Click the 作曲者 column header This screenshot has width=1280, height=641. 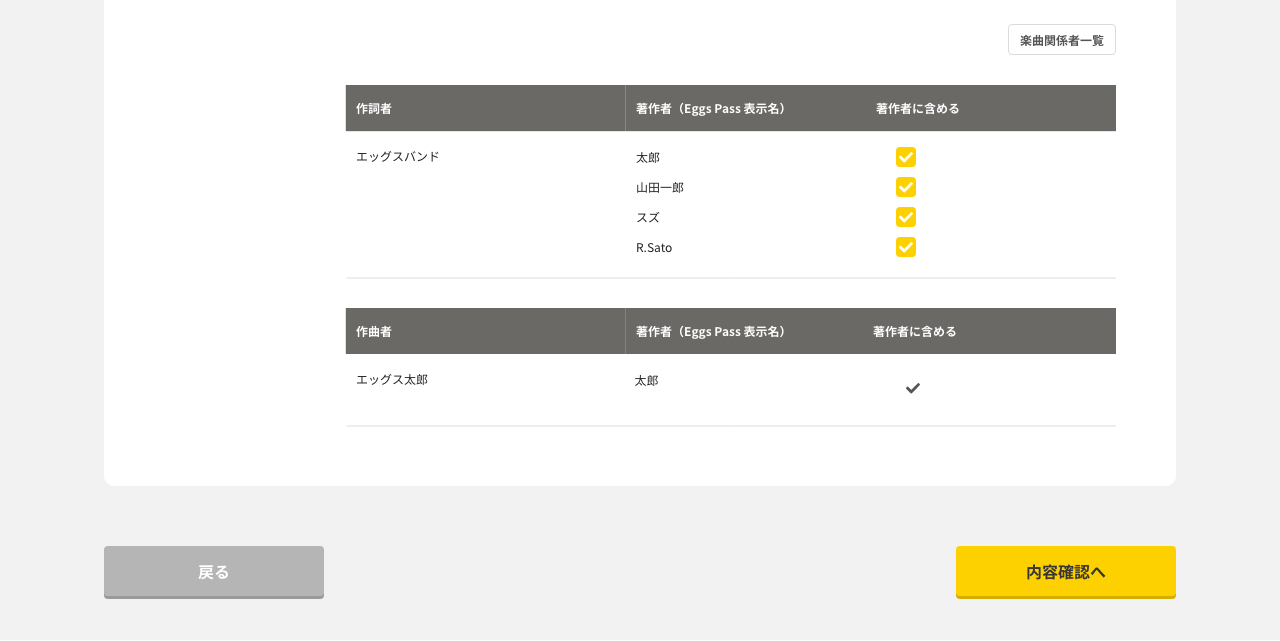pos(374,331)
